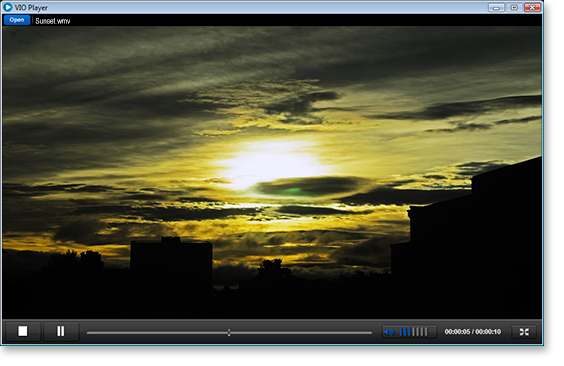Viewport: 564px width, 366px height.
Task: Jump to the end of the seek track
Action: pos(371,333)
